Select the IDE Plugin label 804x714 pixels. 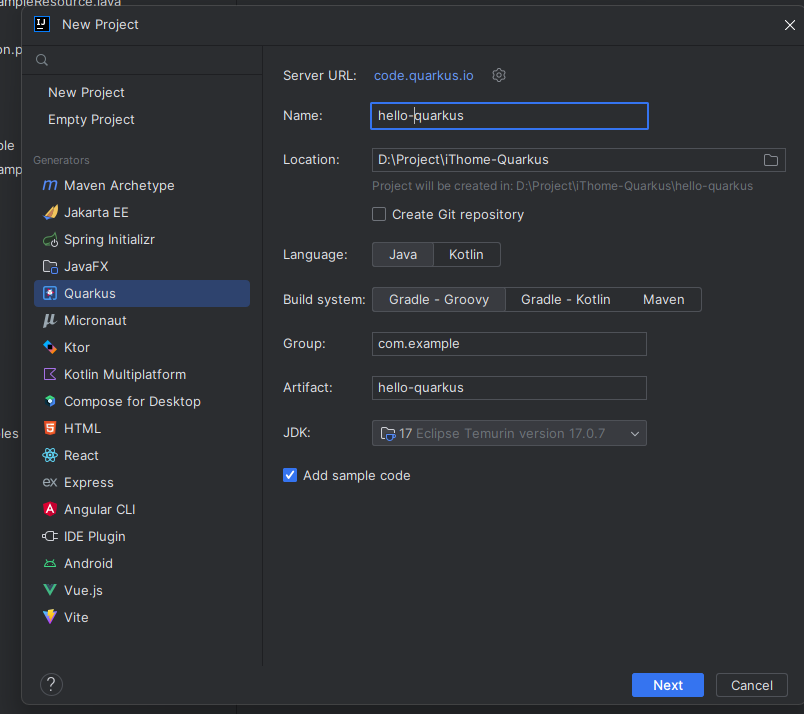pyautogui.click(x=95, y=537)
